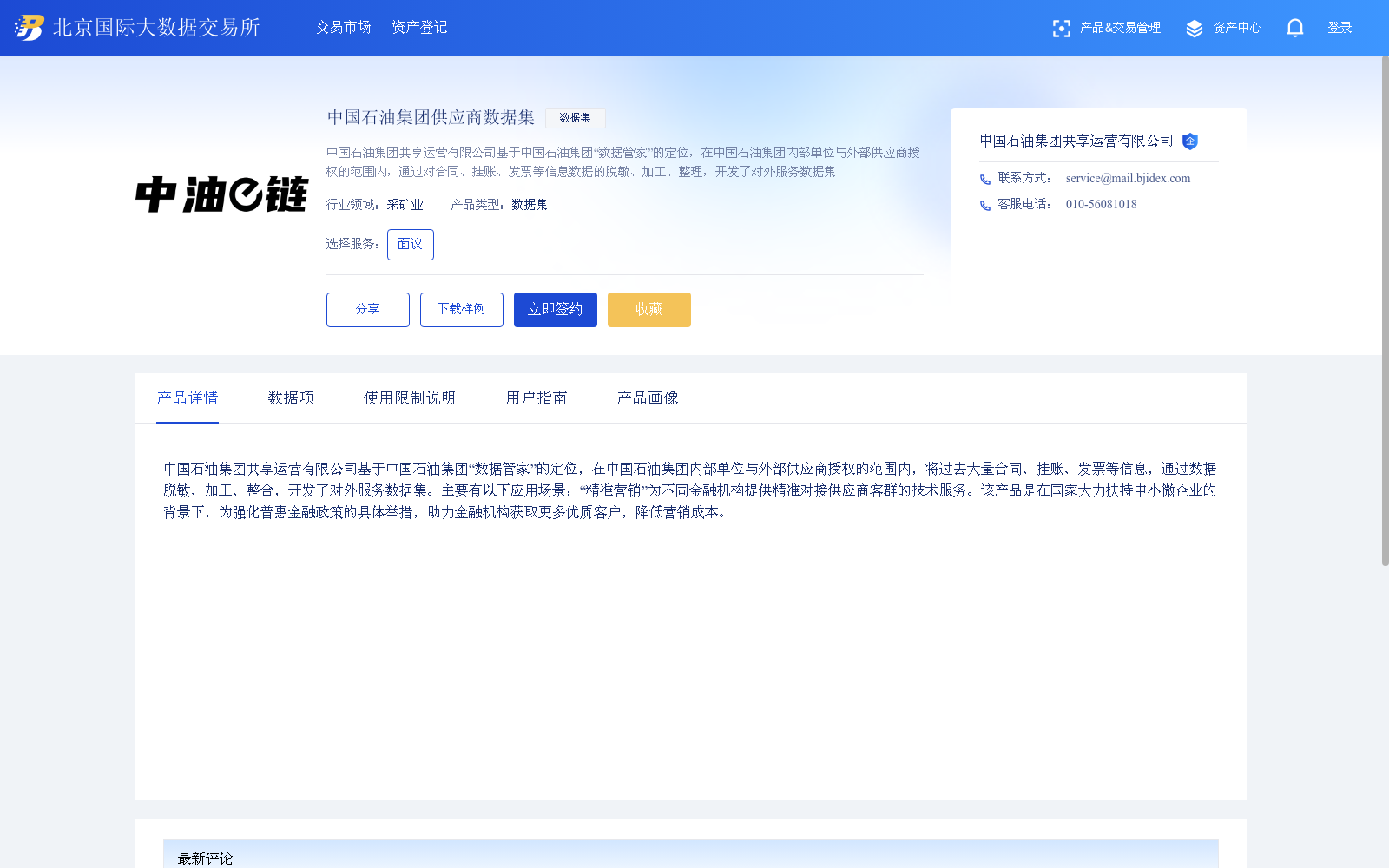Viewport: 1389px width, 868px height.
Task: Switch to the 数据项 tab
Action: pos(291,398)
